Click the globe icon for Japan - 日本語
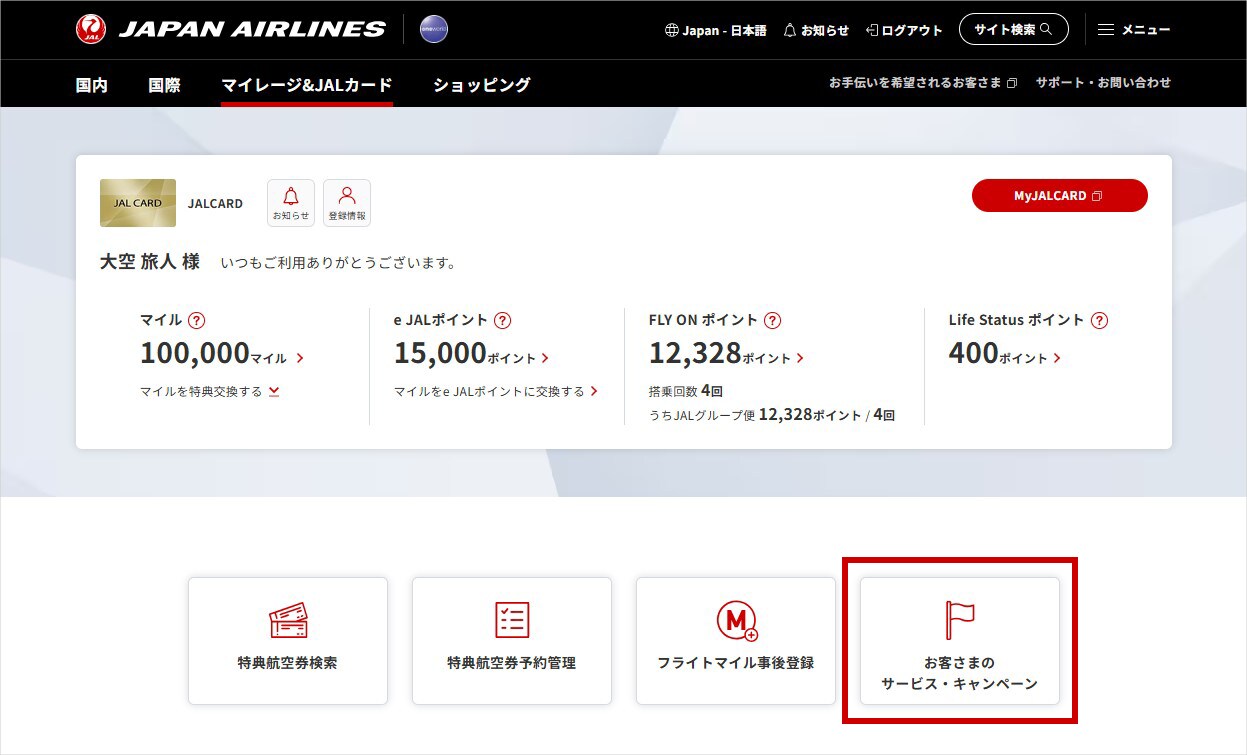The width and height of the screenshot is (1247, 755). click(x=670, y=30)
